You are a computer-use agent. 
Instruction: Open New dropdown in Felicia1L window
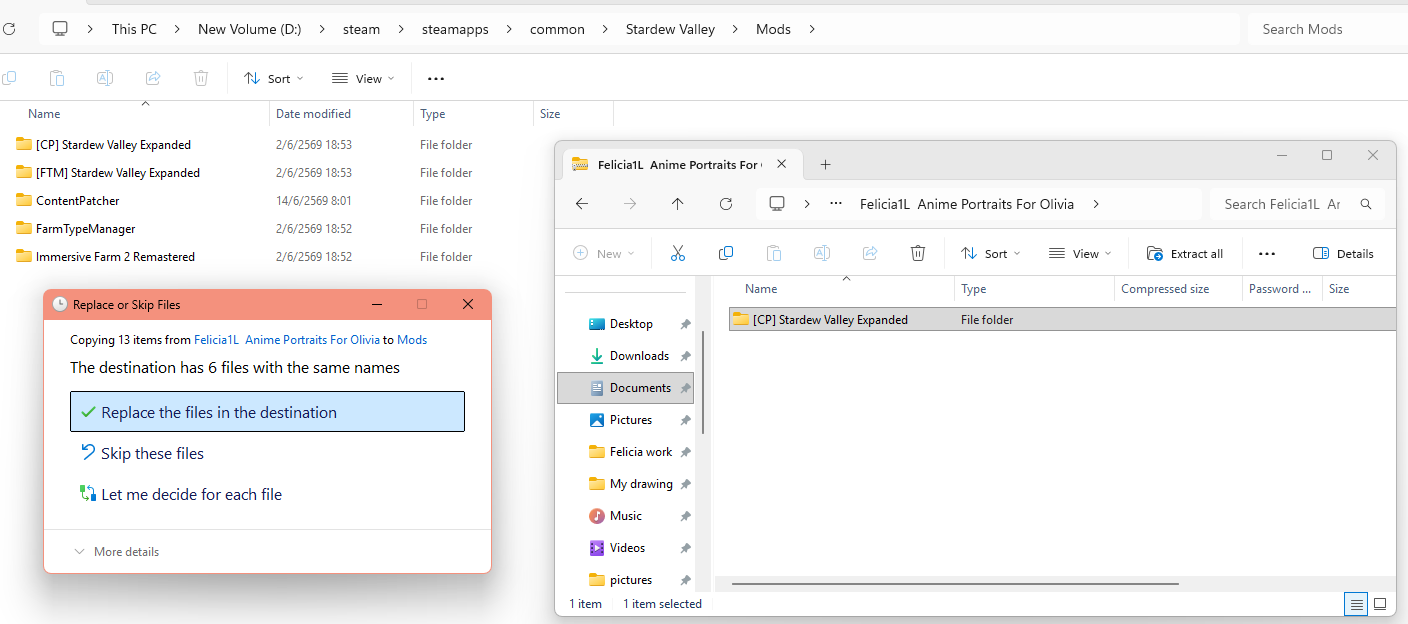click(604, 254)
